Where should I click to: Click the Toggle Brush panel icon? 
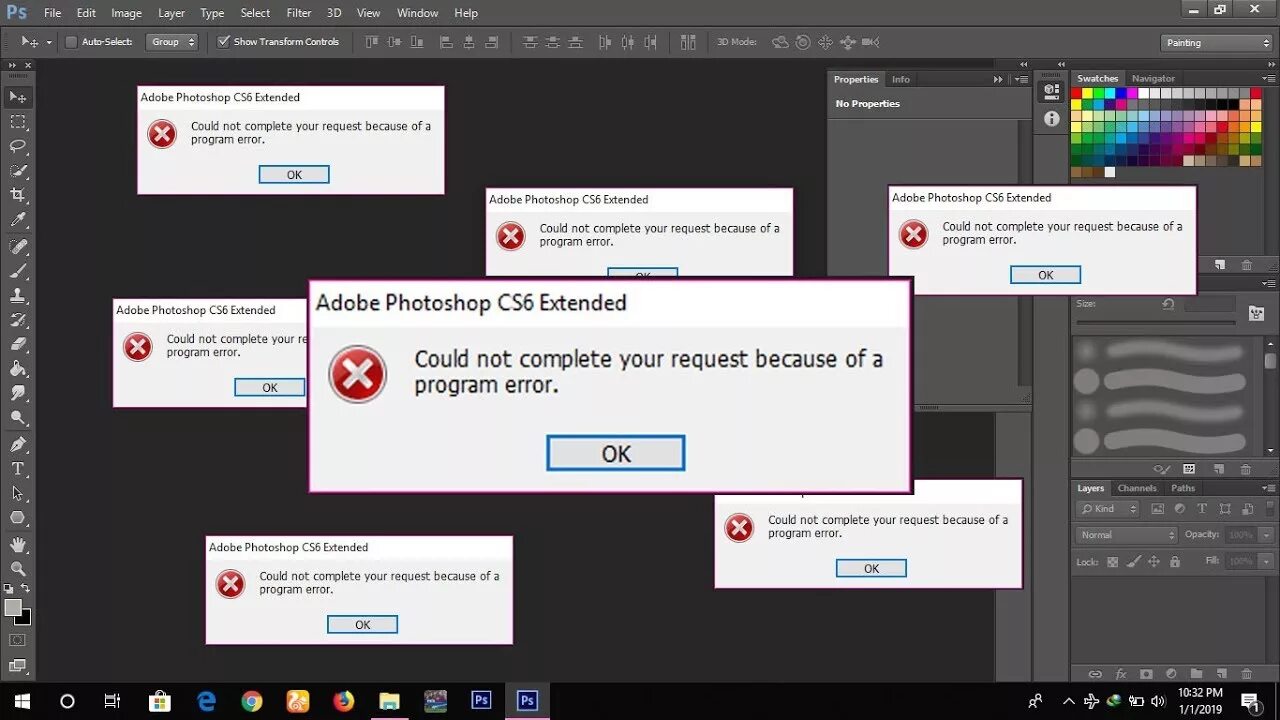tap(1256, 314)
